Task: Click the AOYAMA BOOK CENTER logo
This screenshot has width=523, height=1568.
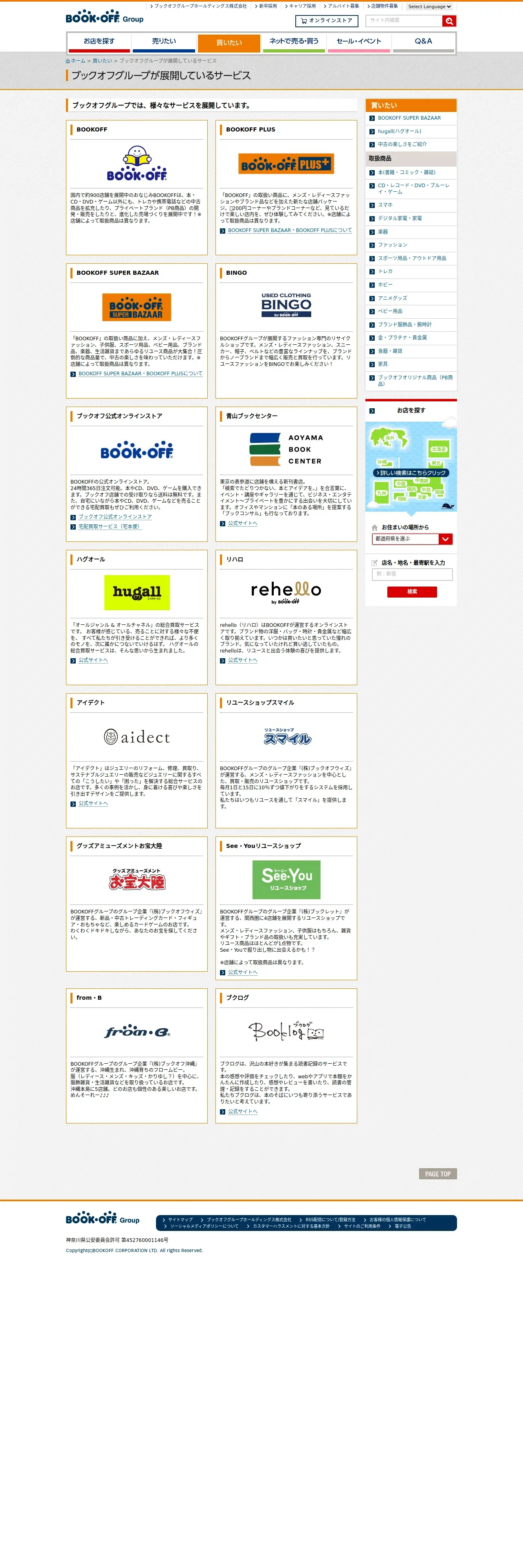Action: [286, 449]
